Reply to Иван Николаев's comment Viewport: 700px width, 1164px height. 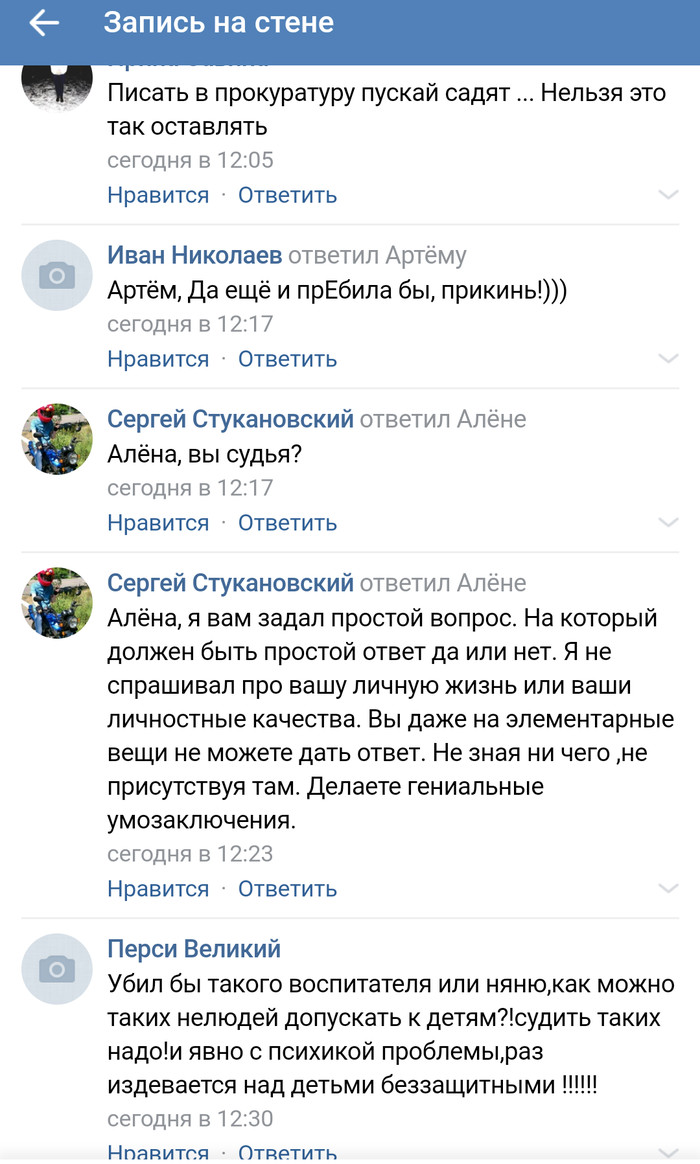point(287,359)
